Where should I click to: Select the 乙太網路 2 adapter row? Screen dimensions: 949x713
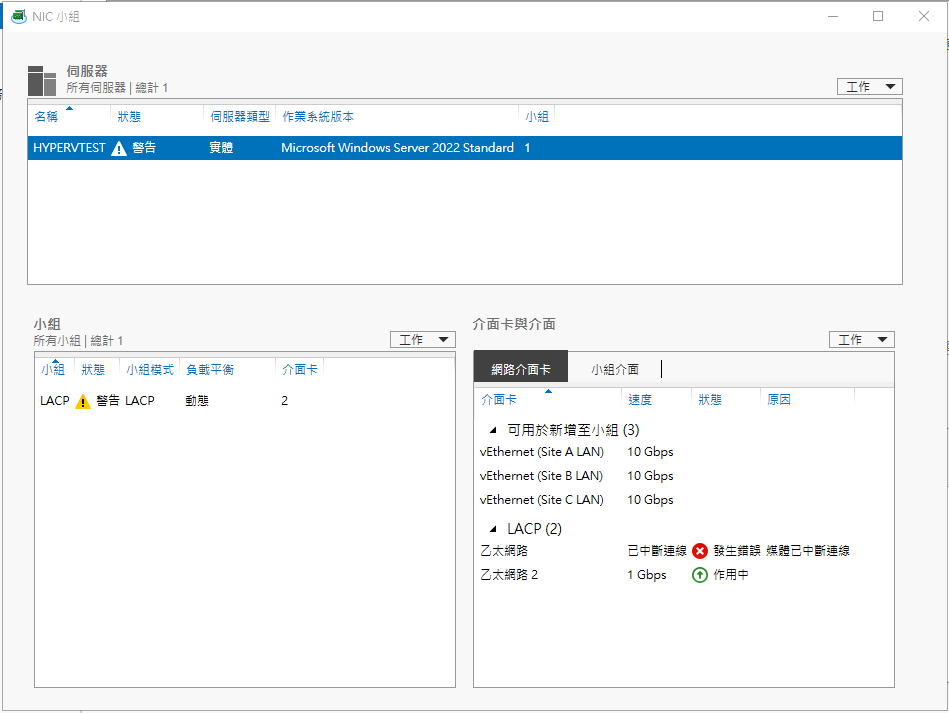[683, 575]
